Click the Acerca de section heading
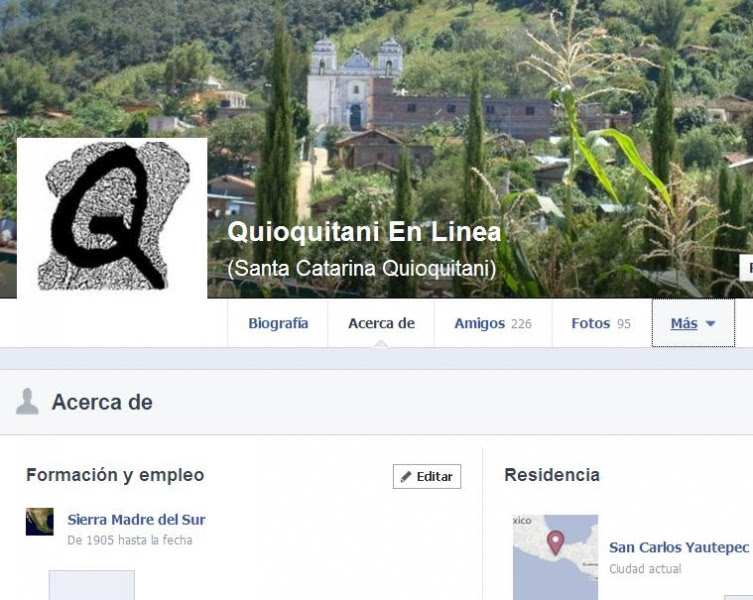This screenshot has height=600, width=753. (102, 402)
